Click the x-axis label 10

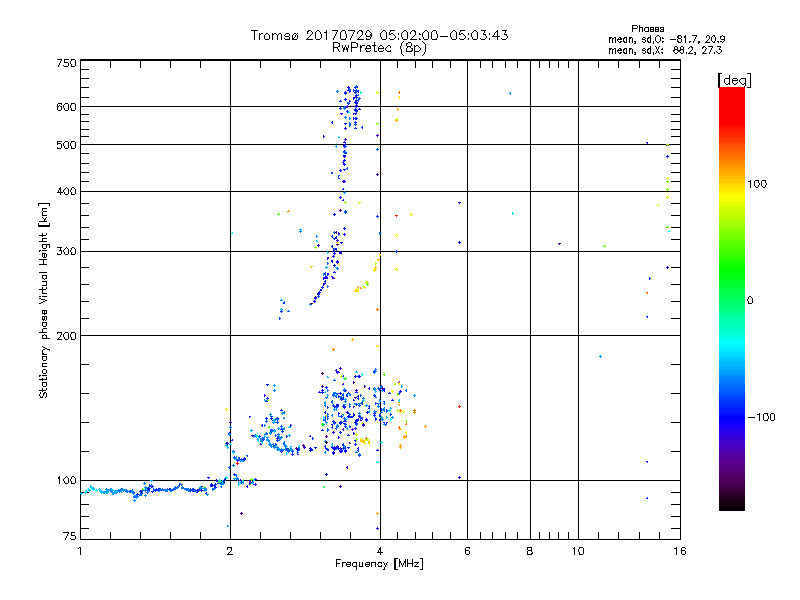(x=578, y=551)
